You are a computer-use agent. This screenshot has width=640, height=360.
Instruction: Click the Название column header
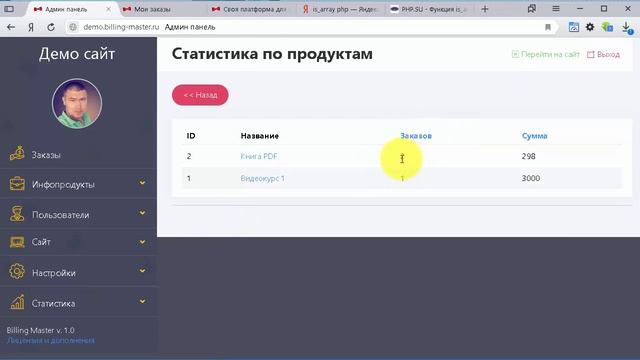click(260, 136)
